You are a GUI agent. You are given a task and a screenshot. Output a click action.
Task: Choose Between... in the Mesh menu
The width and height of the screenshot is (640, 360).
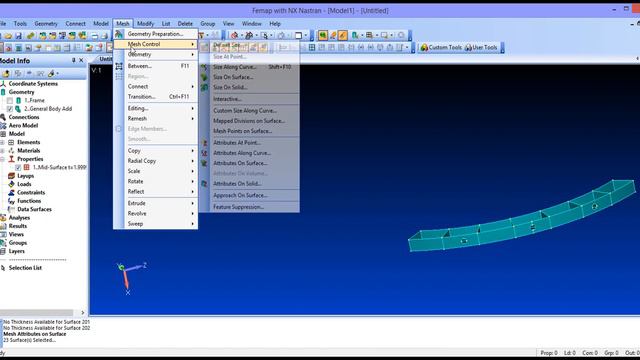coord(155,66)
